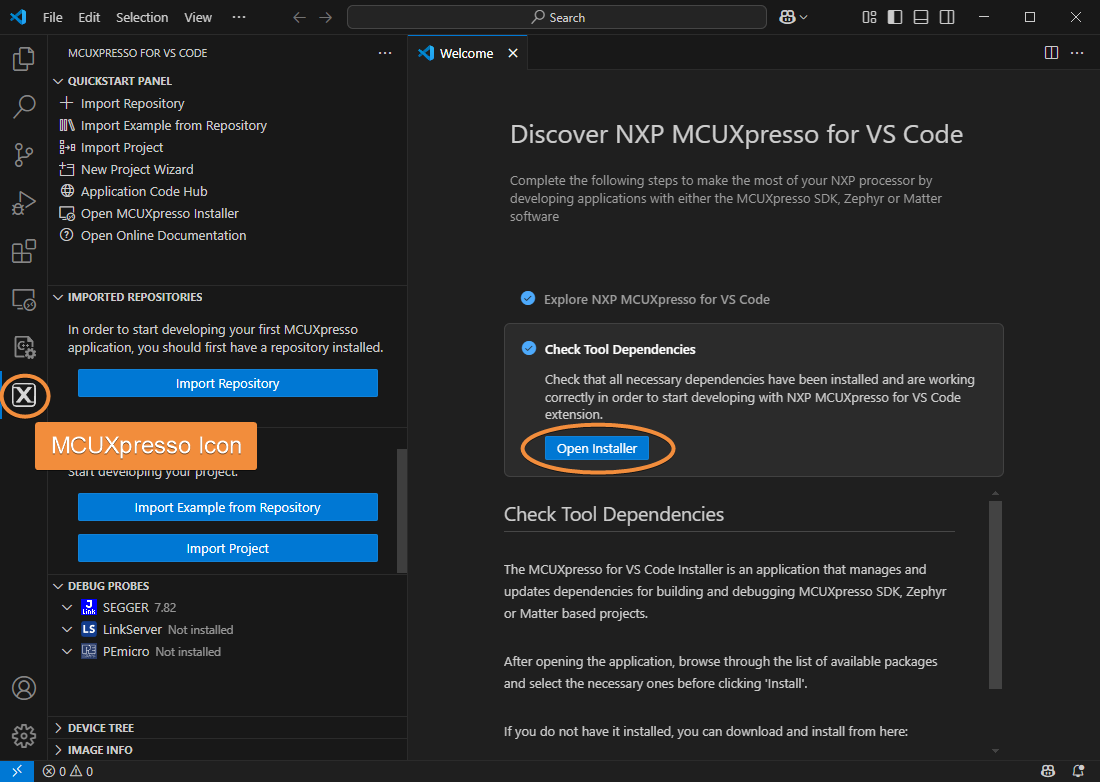
Task: Select LinkServer LS probe icon
Action: (88, 629)
